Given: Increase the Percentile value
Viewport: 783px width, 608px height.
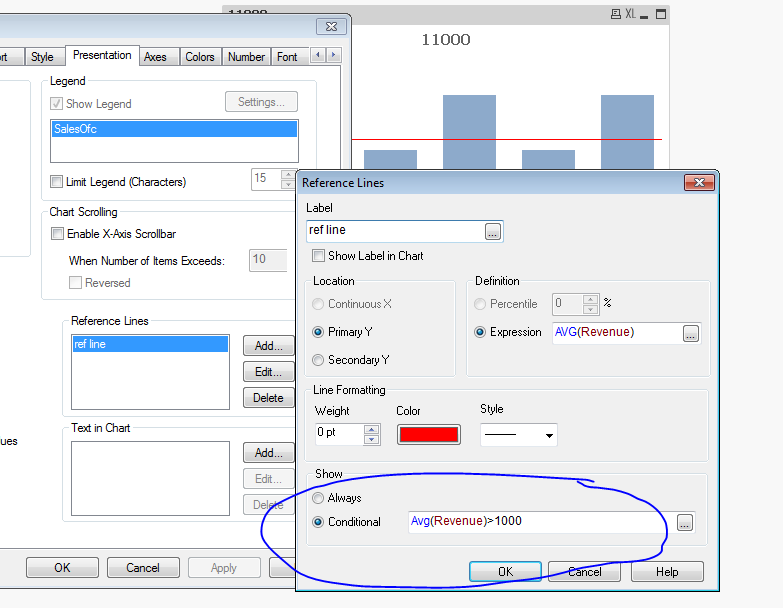Looking at the screenshot, I should [x=590, y=300].
